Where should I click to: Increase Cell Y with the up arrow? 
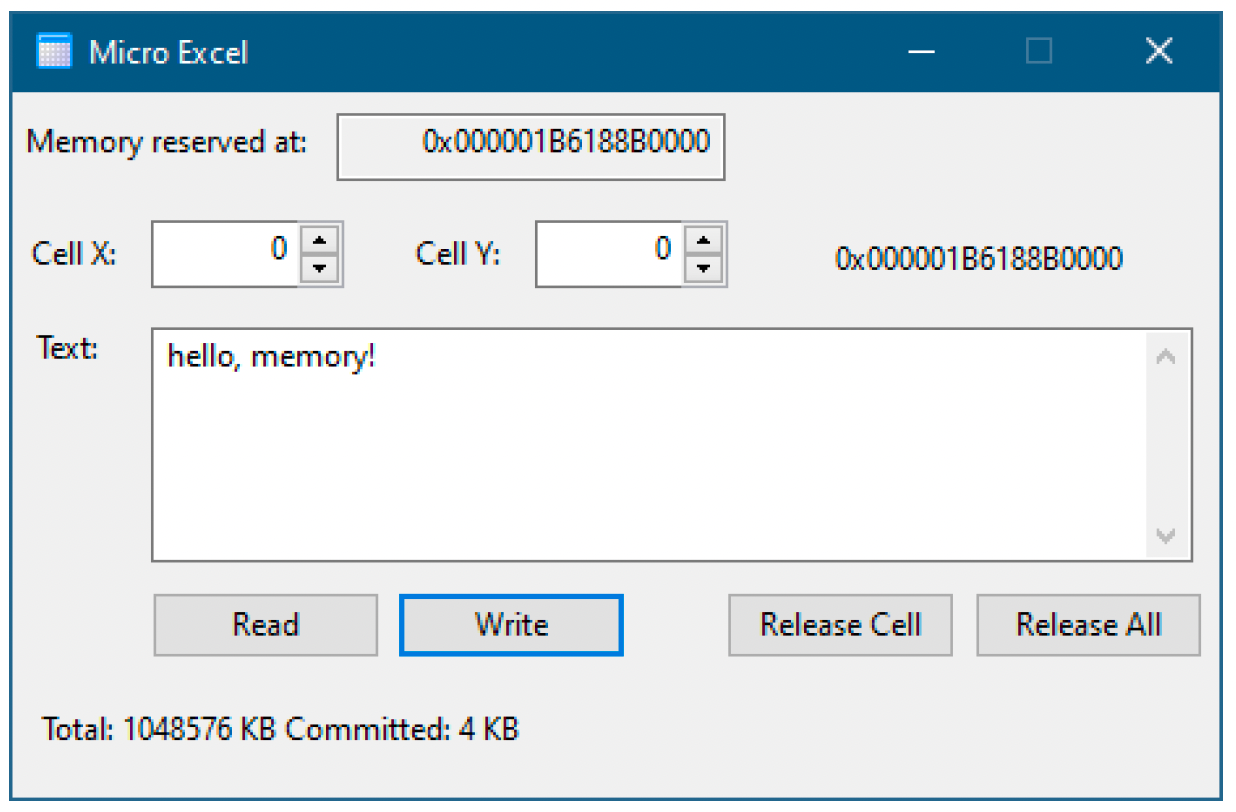pyautogui.click(x=703, y=242)
